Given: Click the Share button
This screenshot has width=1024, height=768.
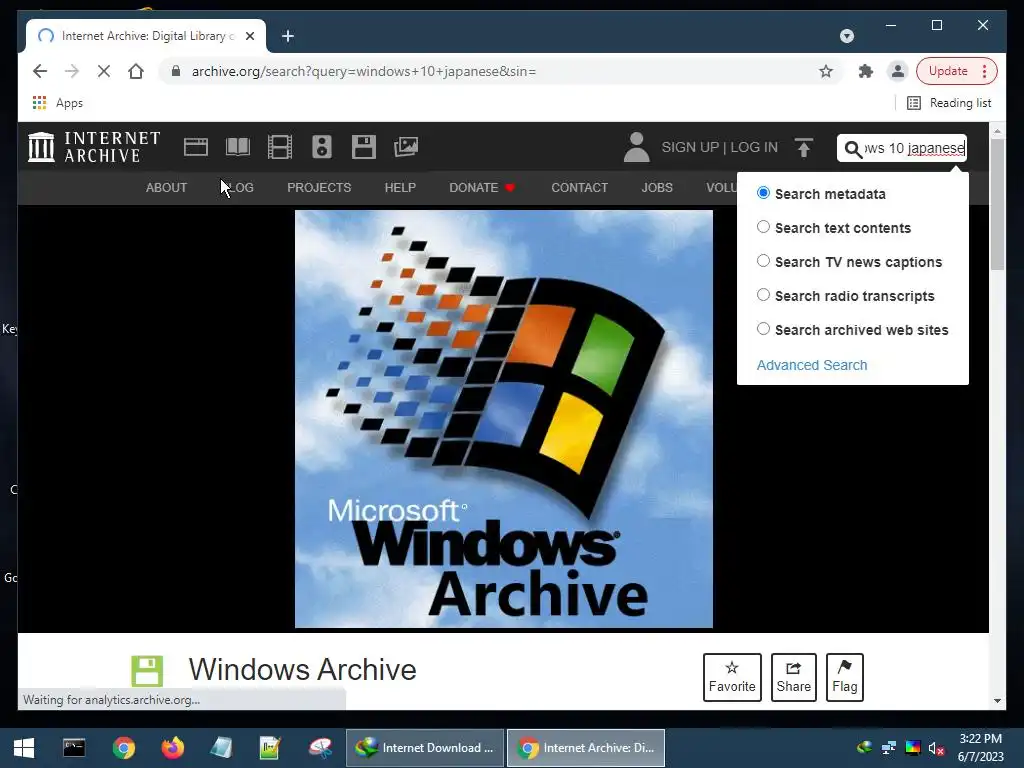Looking at the screenshot, I should (x=793, y=677).
